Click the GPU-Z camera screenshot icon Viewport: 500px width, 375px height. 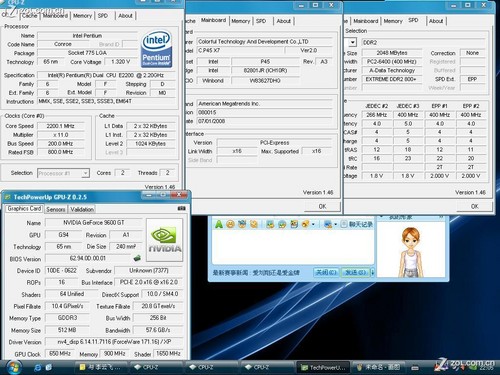[181, 208]
